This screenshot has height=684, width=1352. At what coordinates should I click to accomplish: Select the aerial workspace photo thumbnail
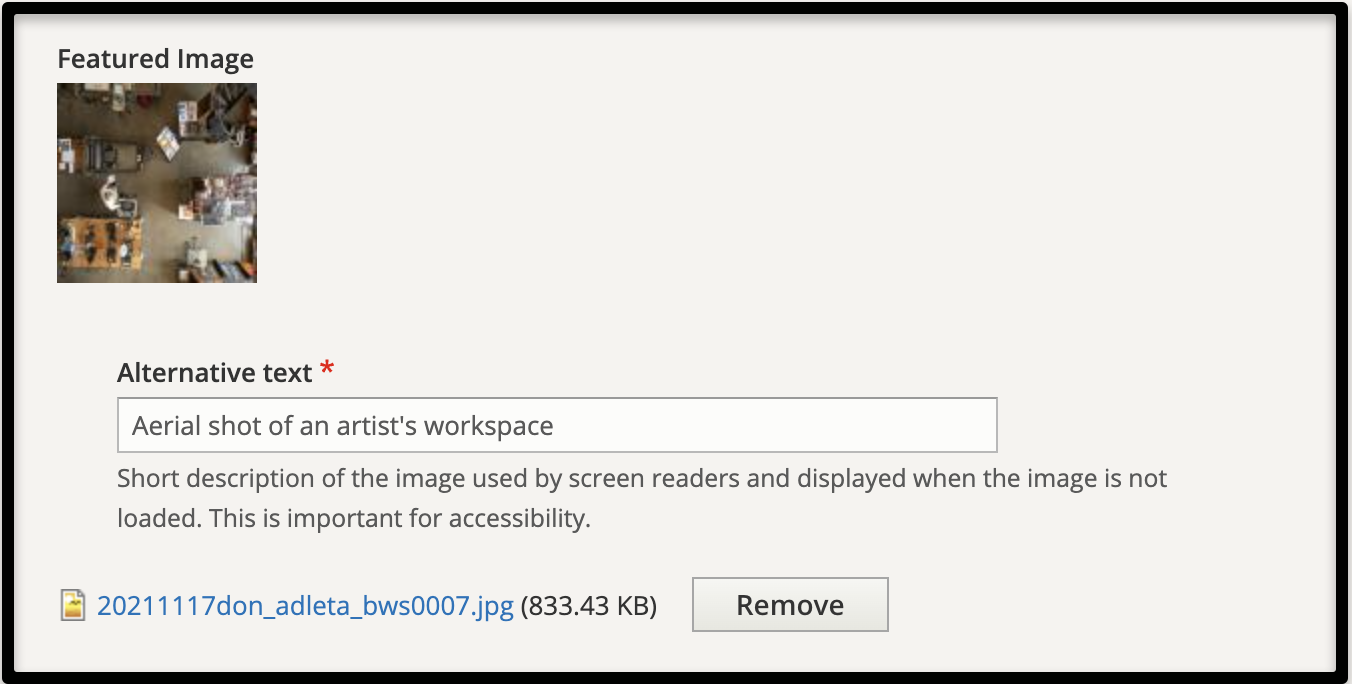tap(157, 183)
